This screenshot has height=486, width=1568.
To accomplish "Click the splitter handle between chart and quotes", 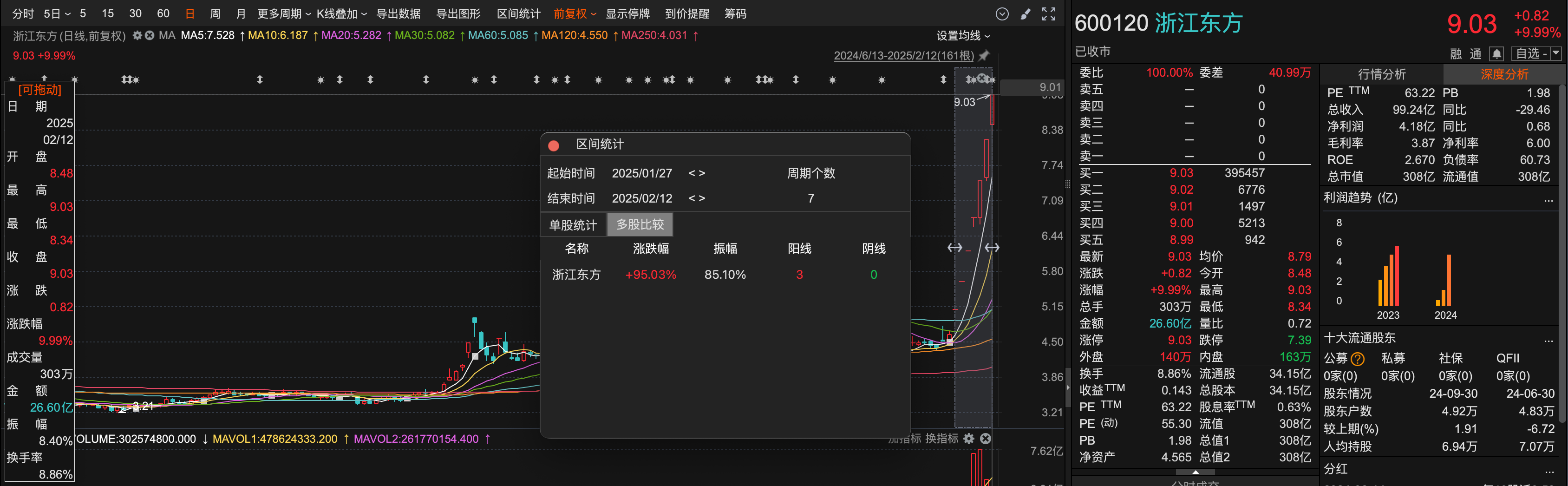I will [x=1067, y=184].
